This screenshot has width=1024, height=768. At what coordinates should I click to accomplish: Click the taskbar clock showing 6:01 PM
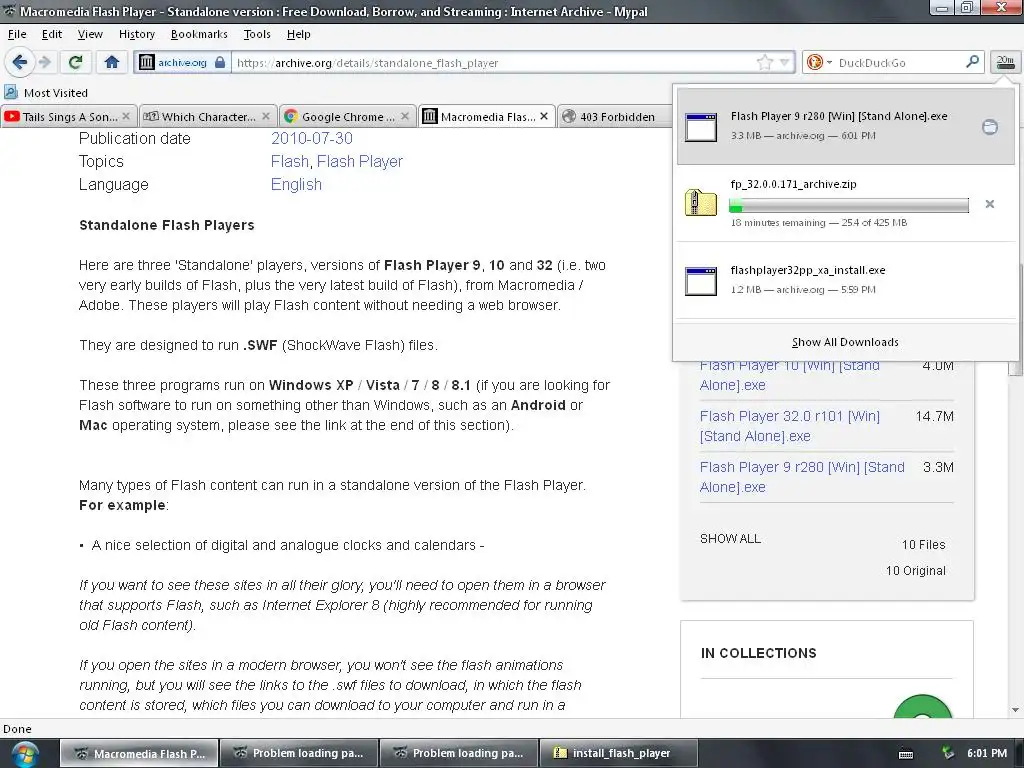[x=987, y=753]
